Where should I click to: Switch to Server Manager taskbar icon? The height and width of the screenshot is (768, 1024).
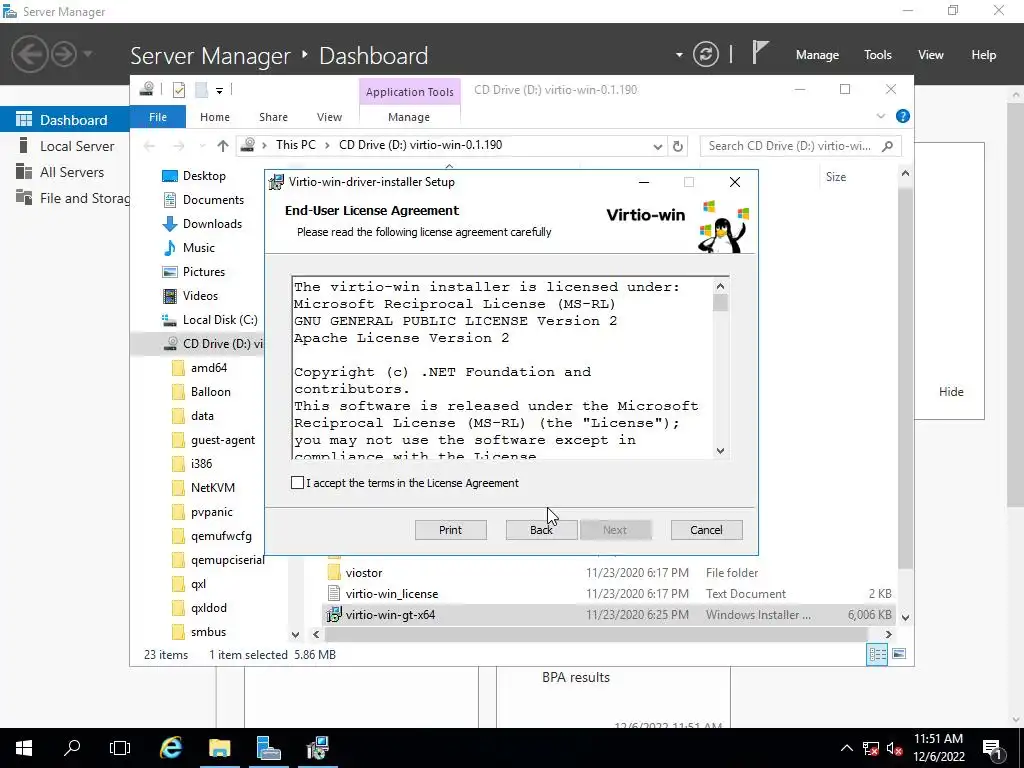pyautogui.click(x=268, y=748)
